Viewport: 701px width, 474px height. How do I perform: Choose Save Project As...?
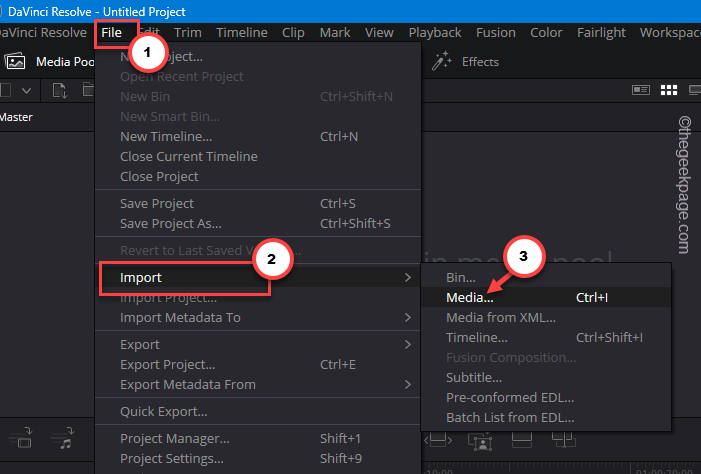click(x=258, y=224)
